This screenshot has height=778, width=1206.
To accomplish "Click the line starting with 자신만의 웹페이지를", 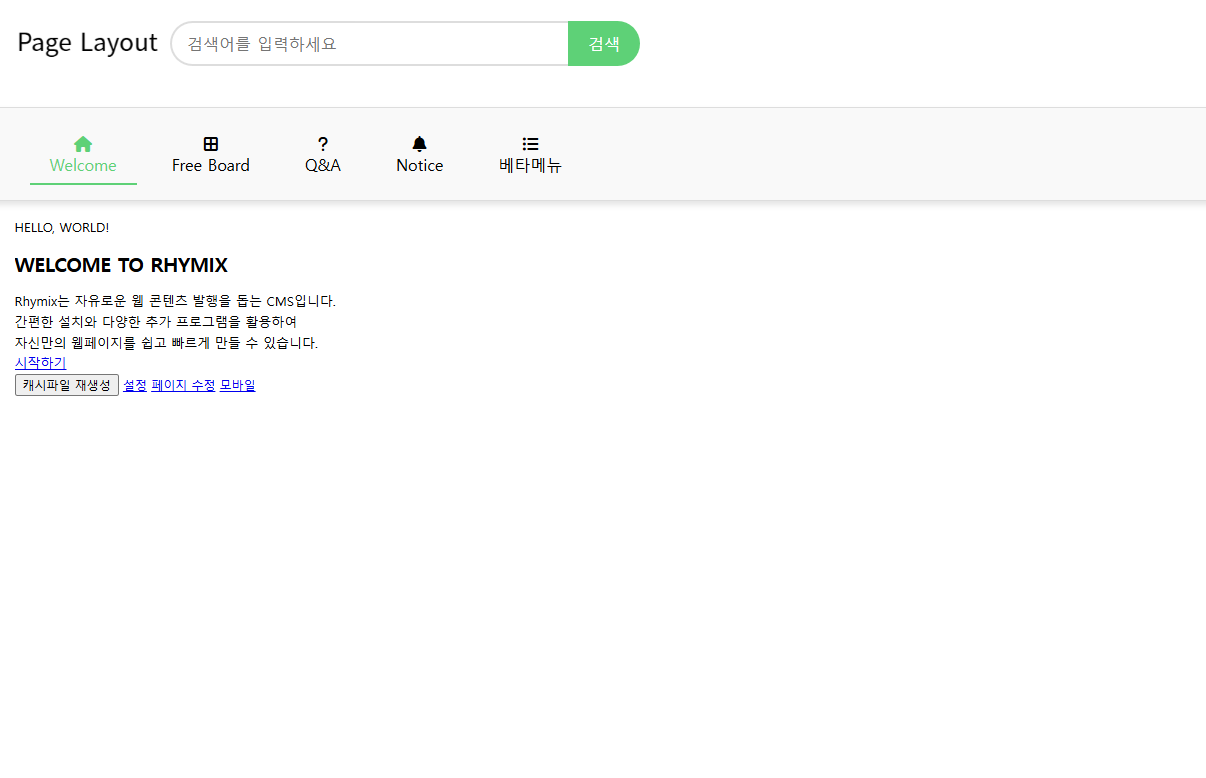I will [167, 343].
